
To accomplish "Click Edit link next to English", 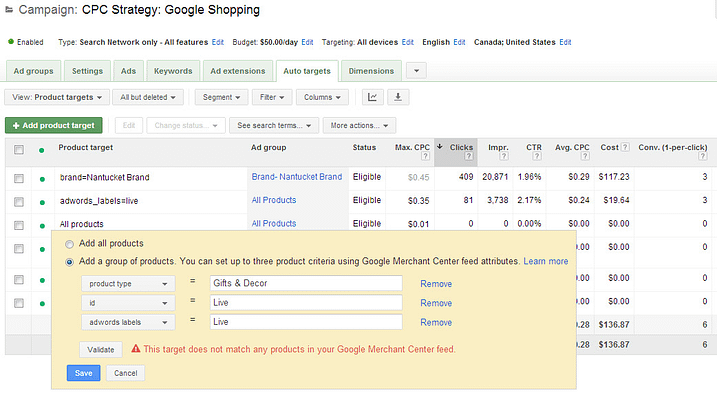I will coord(460,42).
